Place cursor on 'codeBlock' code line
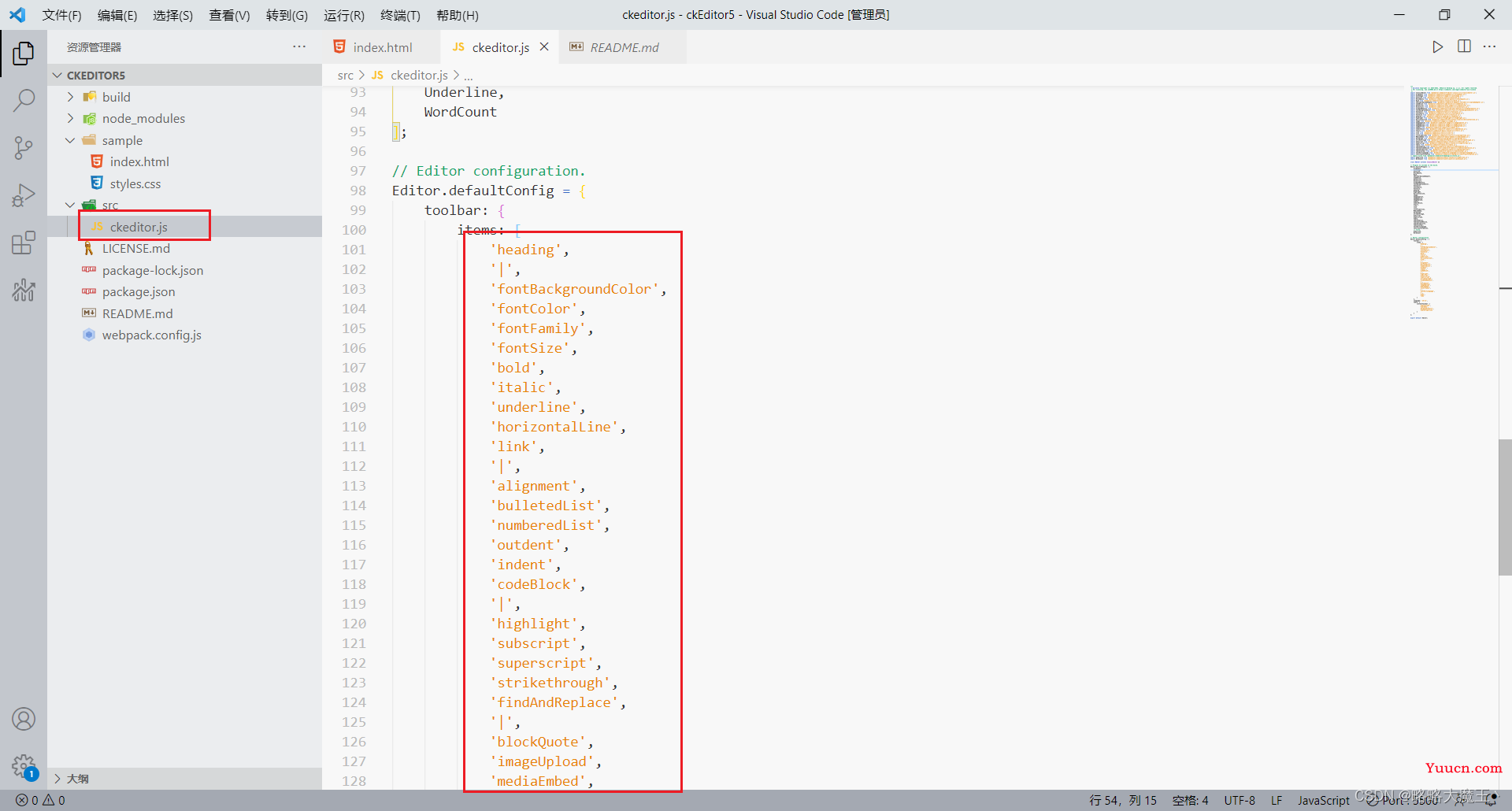This screenshot has width=1512, height=811. click(538, 584)
